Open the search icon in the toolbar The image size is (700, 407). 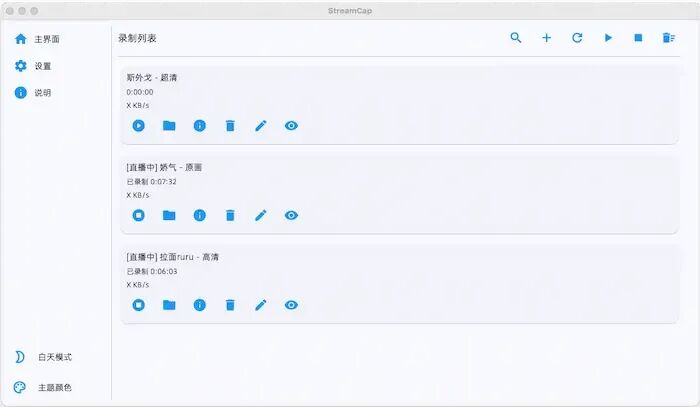coord(516,38)
